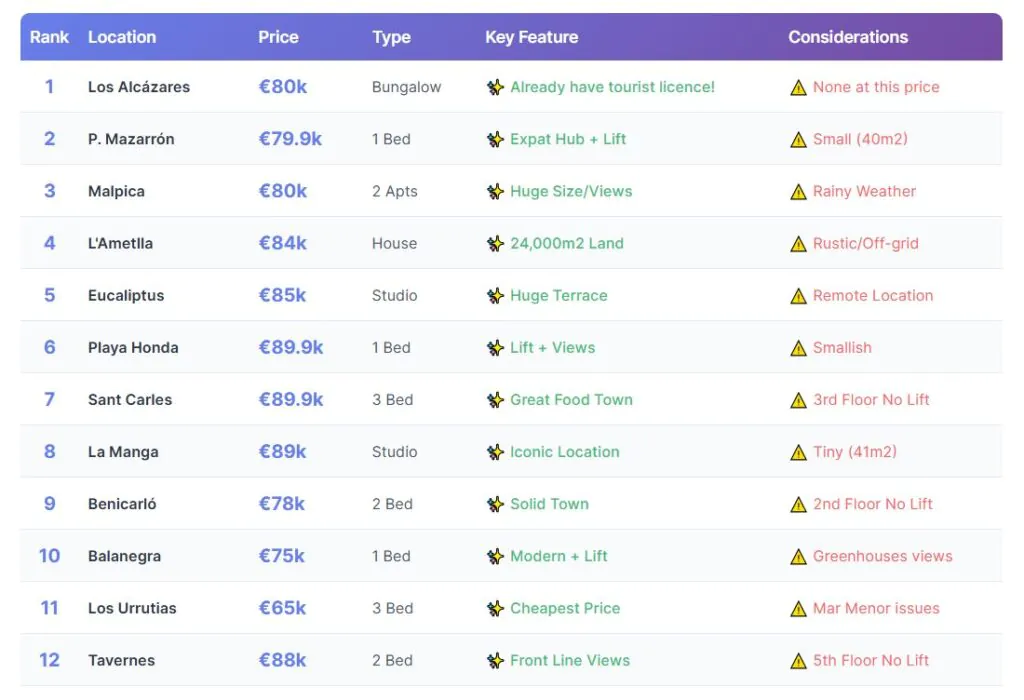Select the Location column header

122,37
